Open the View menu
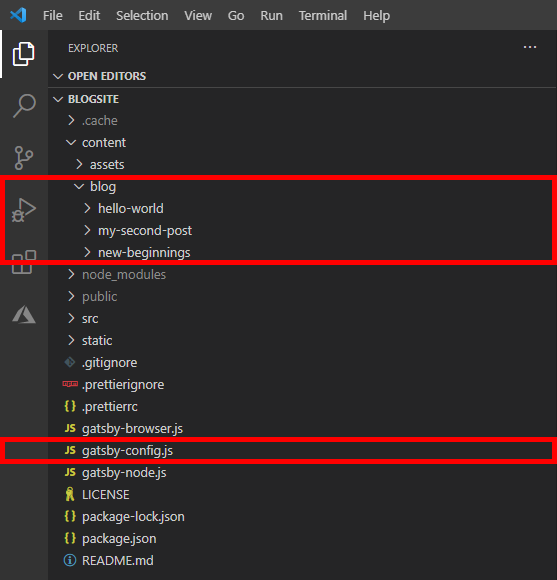 198,16
